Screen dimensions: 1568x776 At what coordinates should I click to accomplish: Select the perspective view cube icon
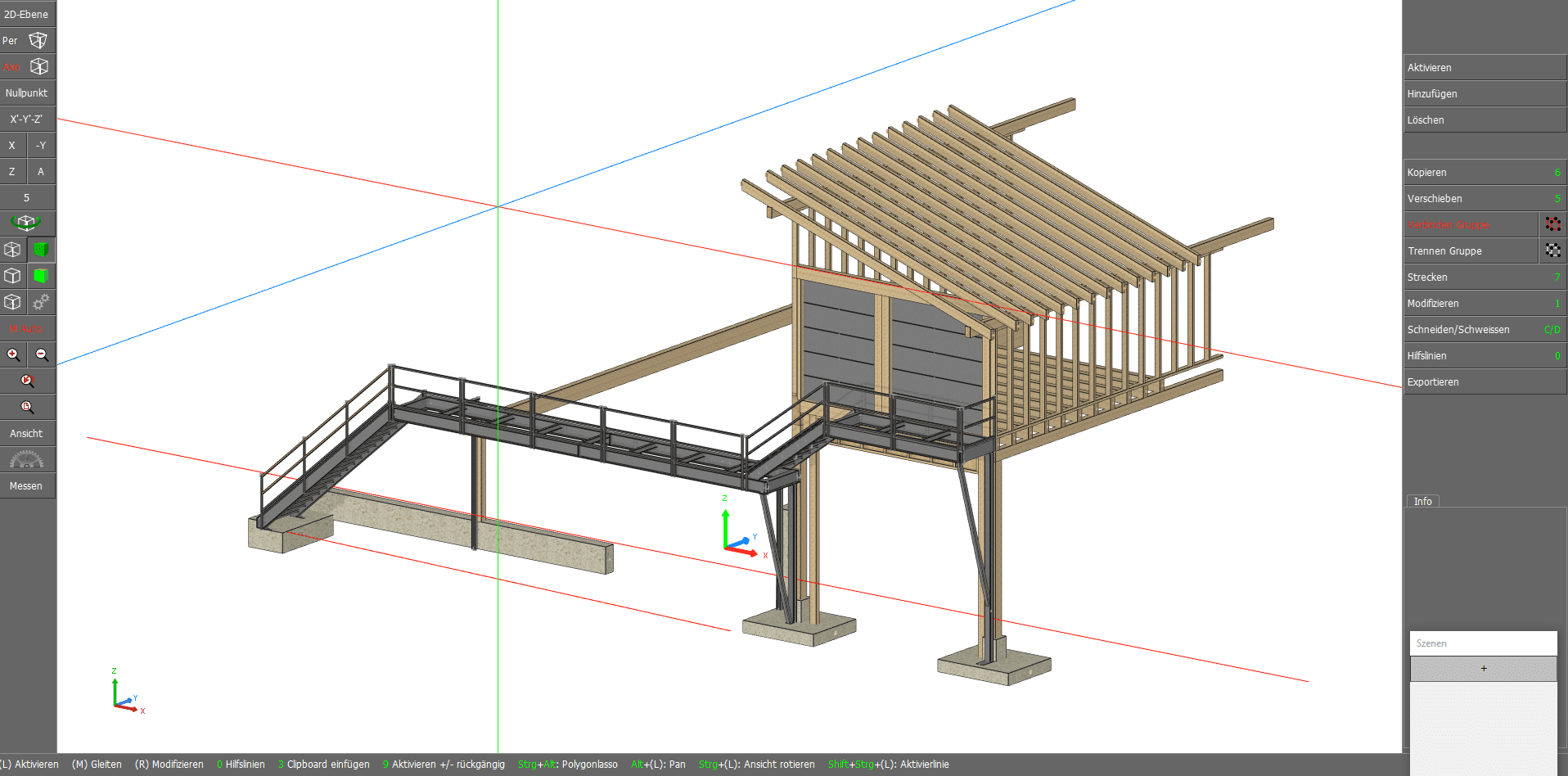coord(38,40)
